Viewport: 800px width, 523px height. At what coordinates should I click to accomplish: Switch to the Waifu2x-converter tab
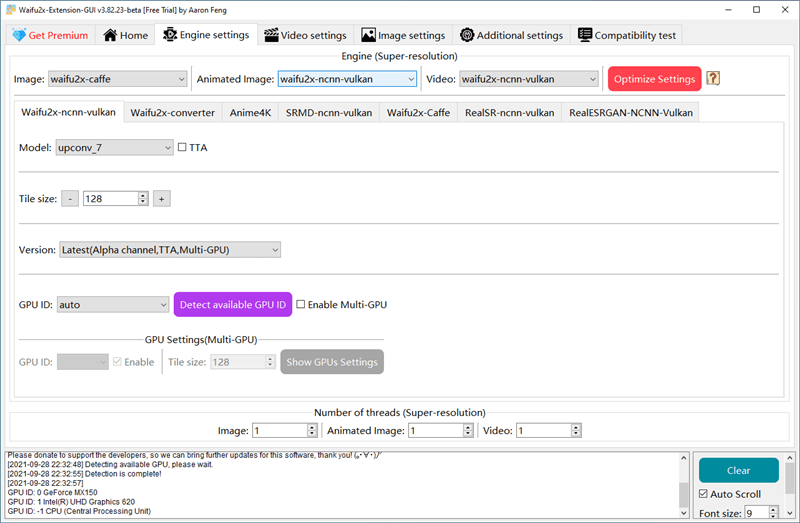(172, 113)
